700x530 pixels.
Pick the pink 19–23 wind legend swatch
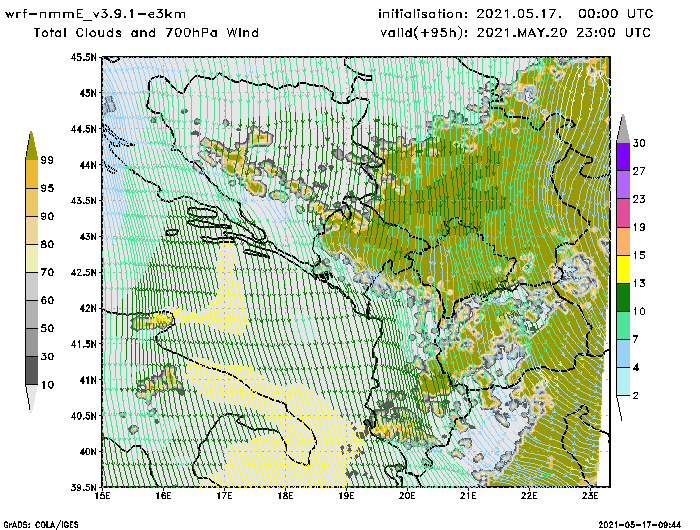pyautogui.click(x=623, y=213)
